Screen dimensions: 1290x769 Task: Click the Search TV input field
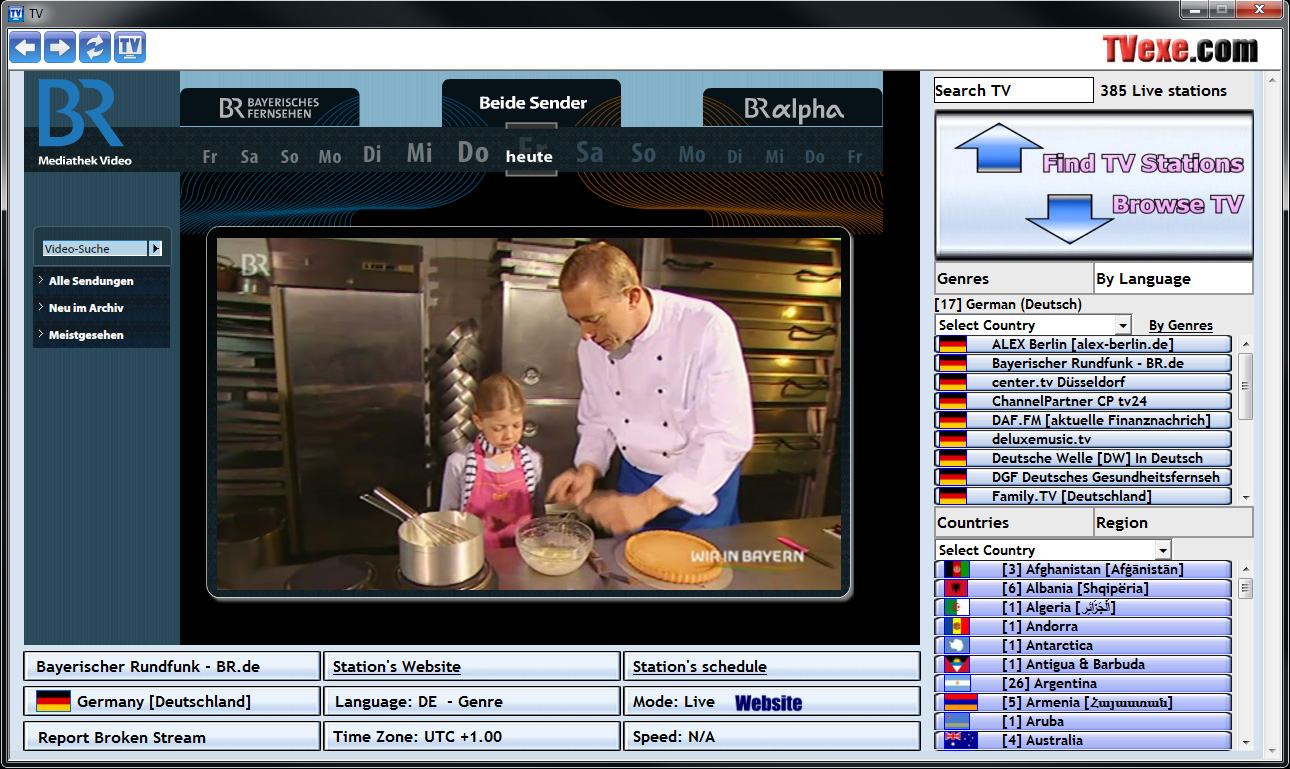click(1013, 90)
